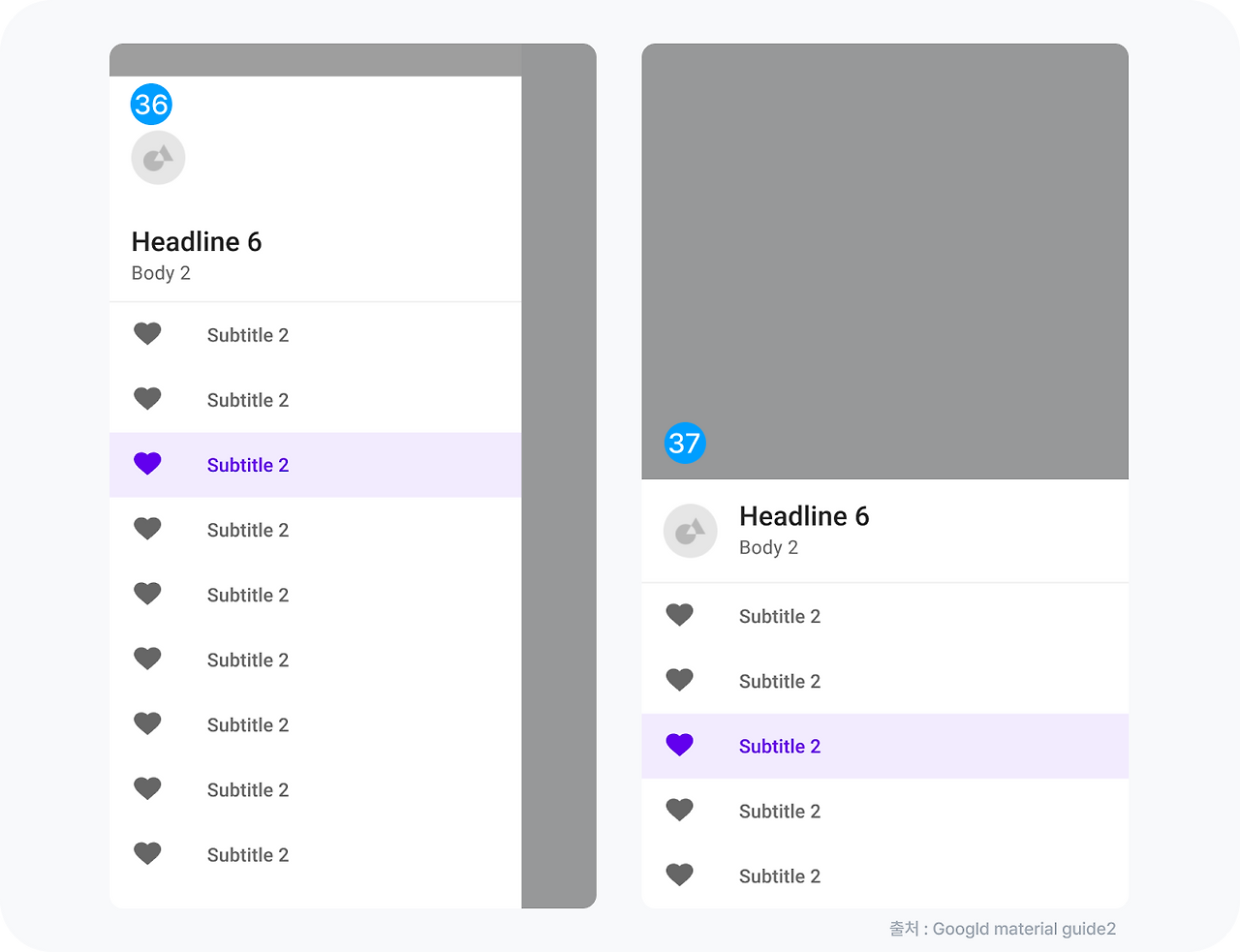Click the bottommost gray heart in the left drawer

tap(147, 853)
